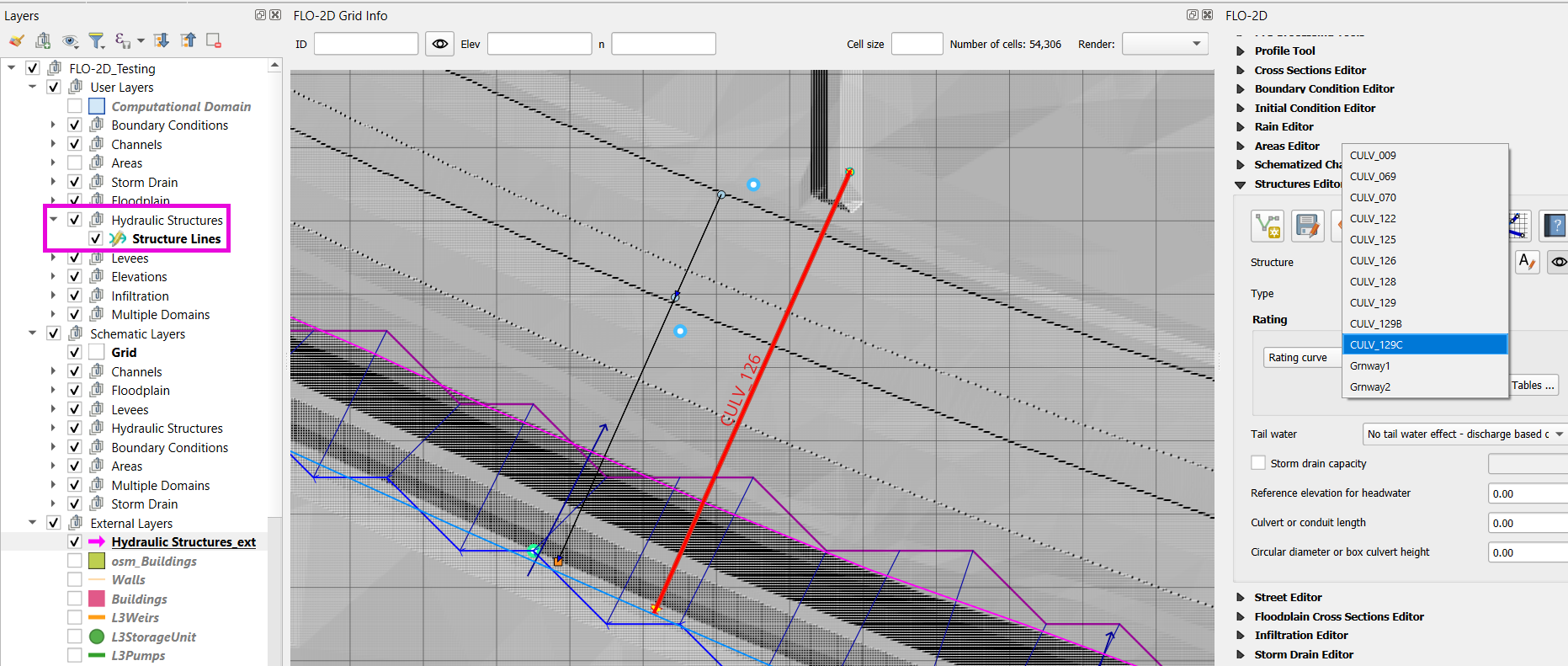Viewport: 1568px width, 666px height.
Task: Click the Remove Layer icon
Action: pos(214,40)
